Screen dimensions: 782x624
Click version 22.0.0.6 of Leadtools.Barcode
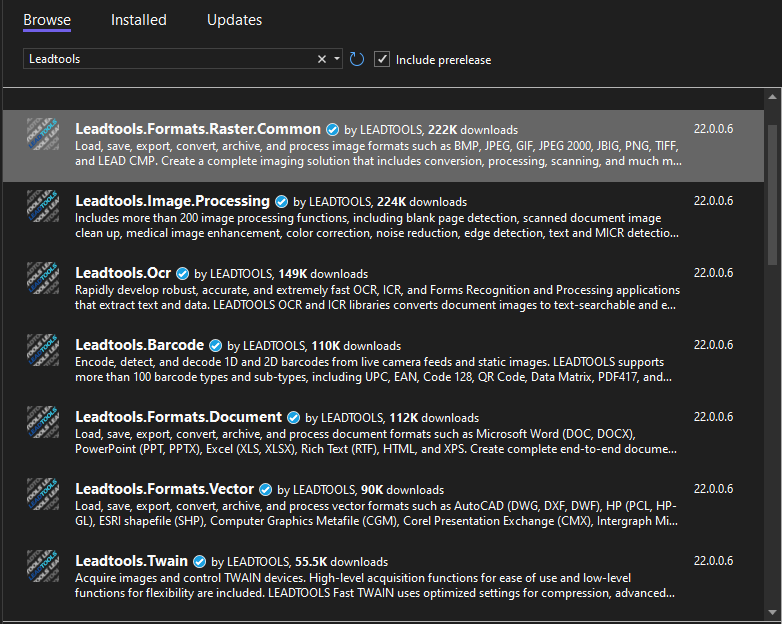713,345
